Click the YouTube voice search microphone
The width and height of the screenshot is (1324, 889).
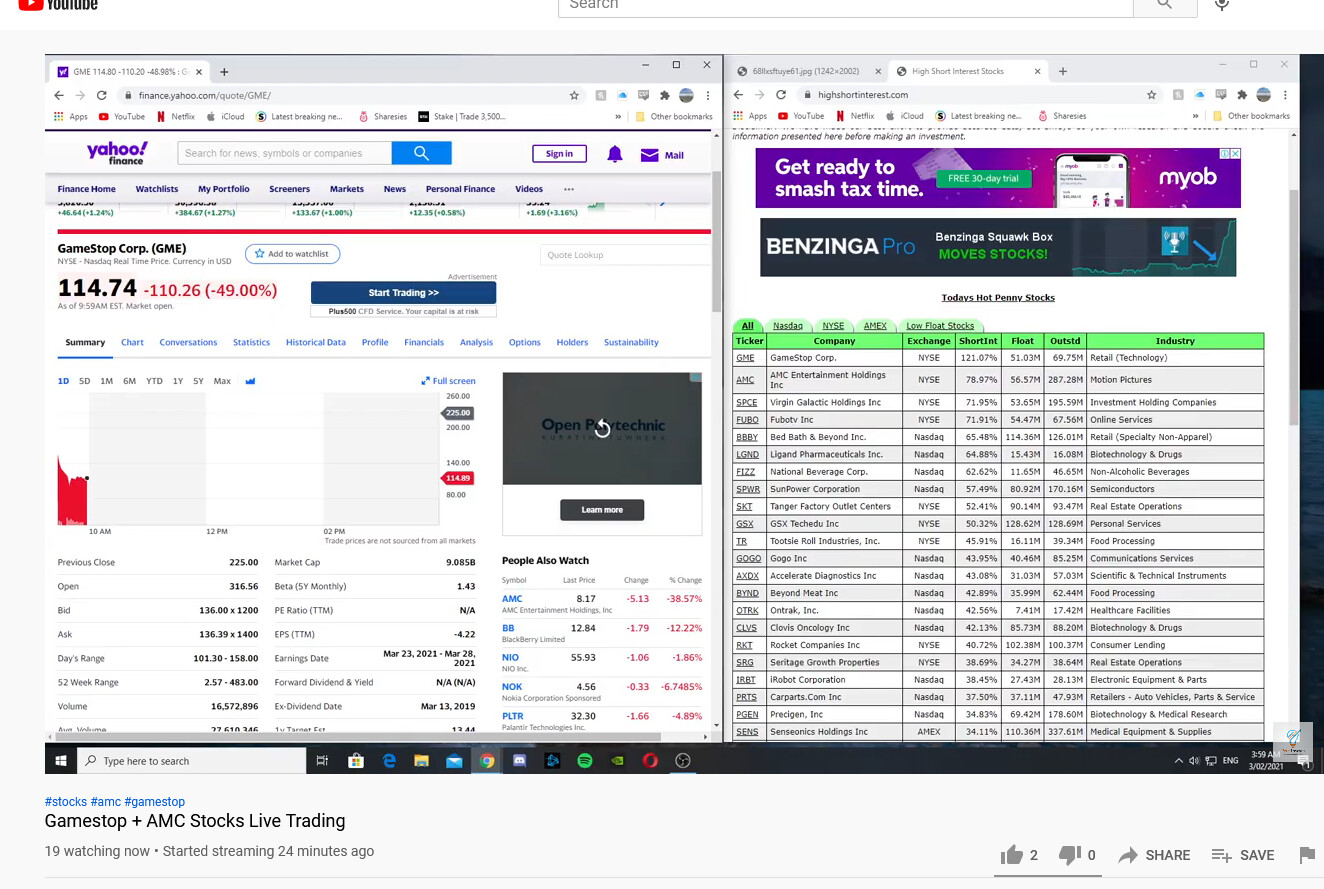(x=1222, y=5)
